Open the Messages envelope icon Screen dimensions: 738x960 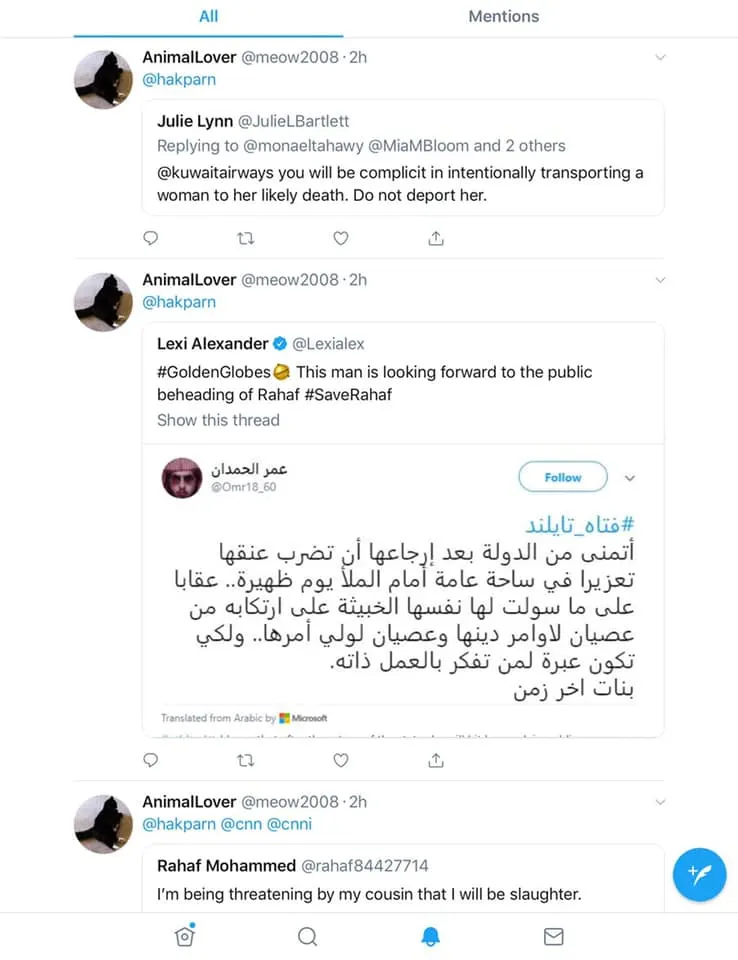click(553, 936)
